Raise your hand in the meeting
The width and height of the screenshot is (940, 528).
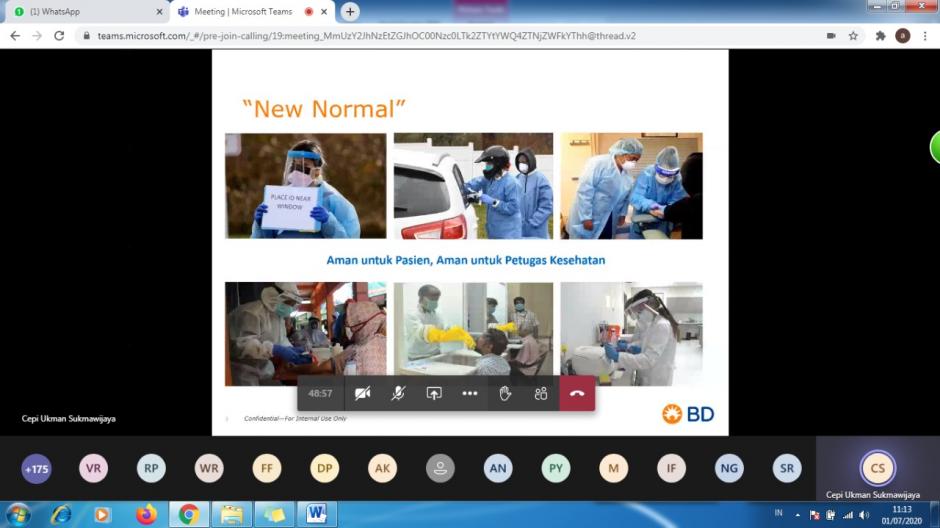tap(505, 393)
